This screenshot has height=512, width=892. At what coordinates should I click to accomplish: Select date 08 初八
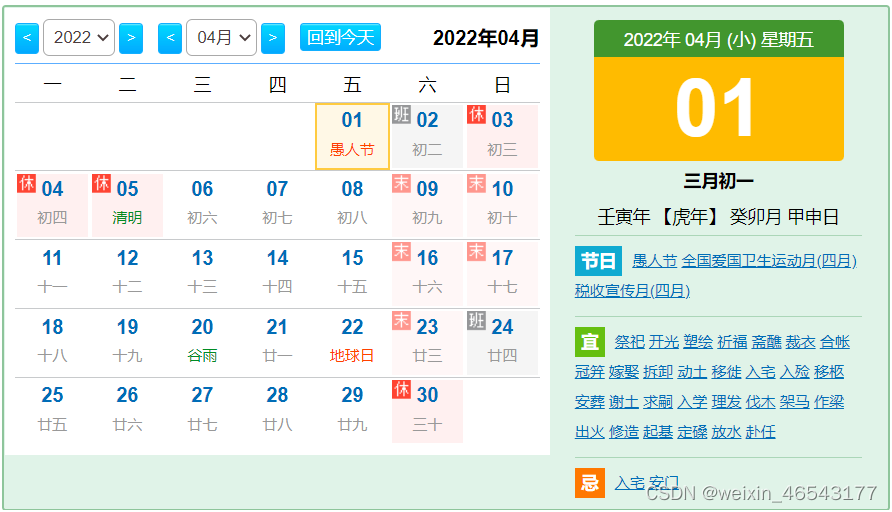tap(352, 205)
